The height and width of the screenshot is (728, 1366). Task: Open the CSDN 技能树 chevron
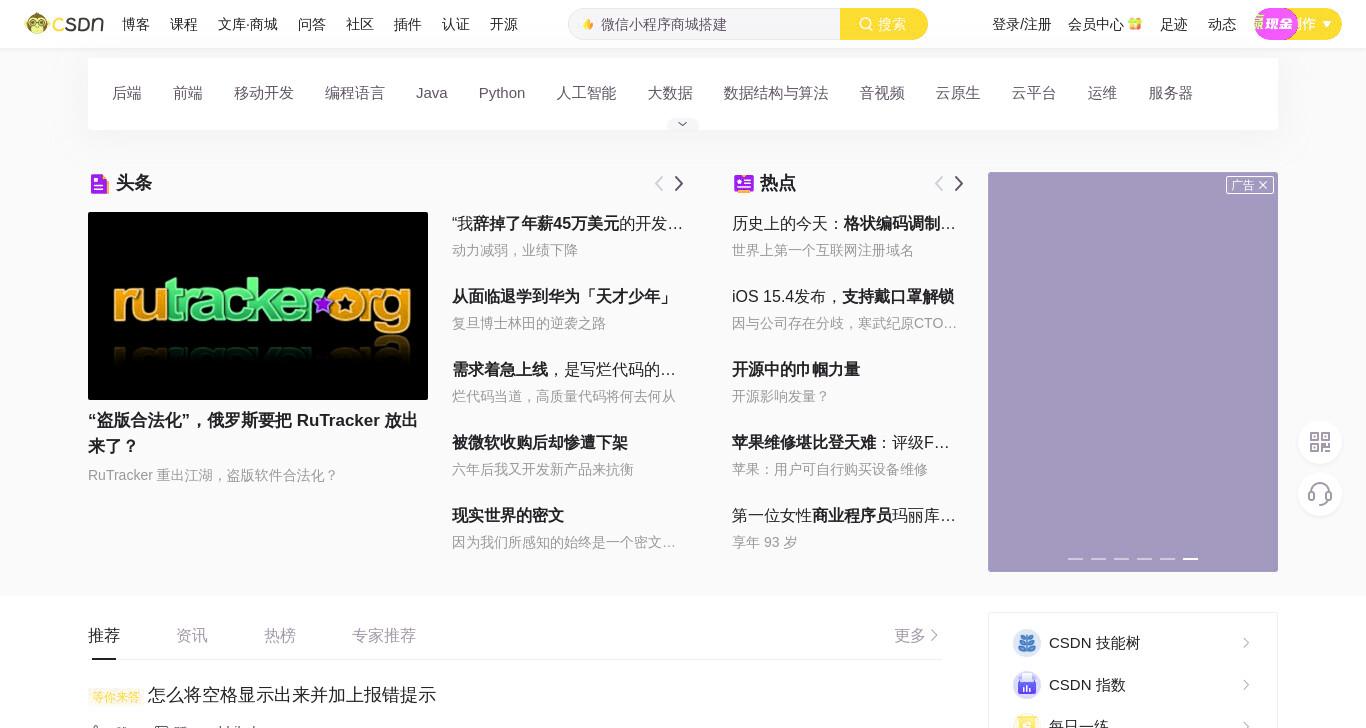click(x=1246, y=643)
